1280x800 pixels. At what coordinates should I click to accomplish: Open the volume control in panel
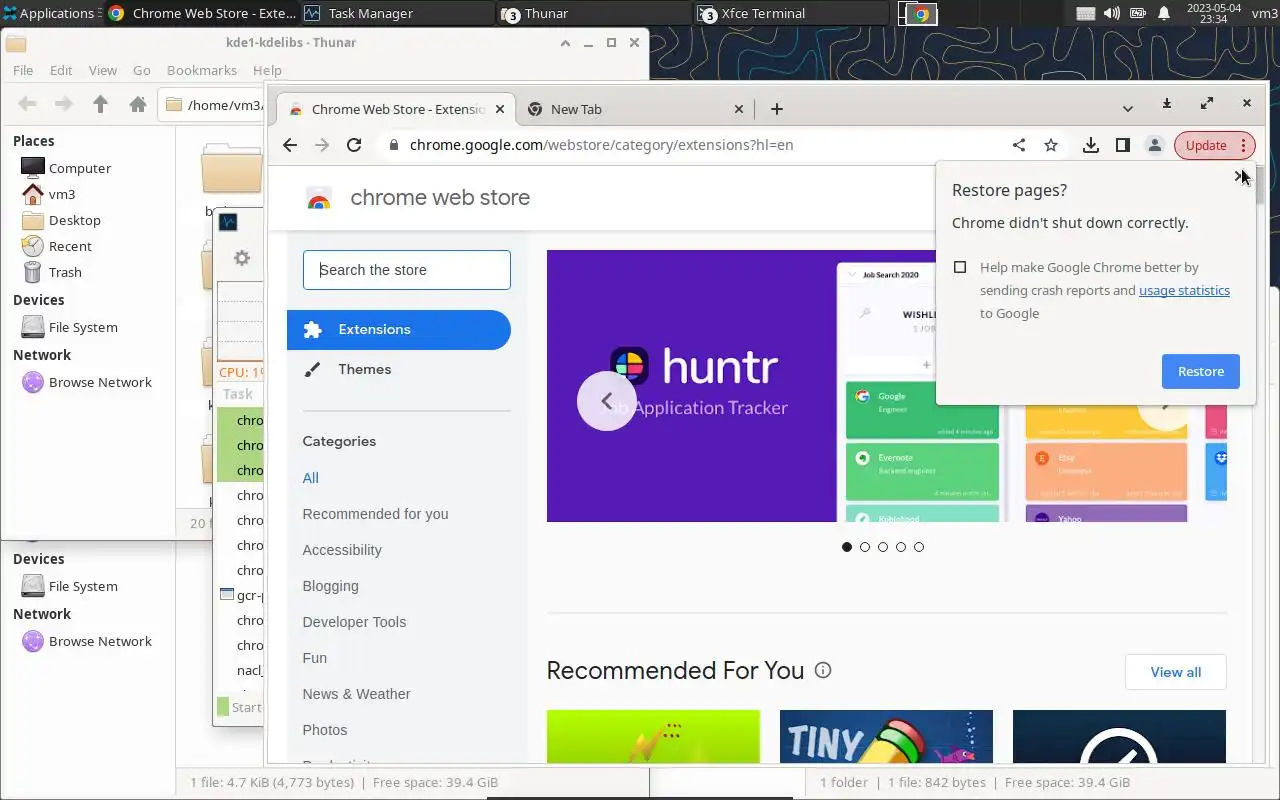coord(1112,13)
